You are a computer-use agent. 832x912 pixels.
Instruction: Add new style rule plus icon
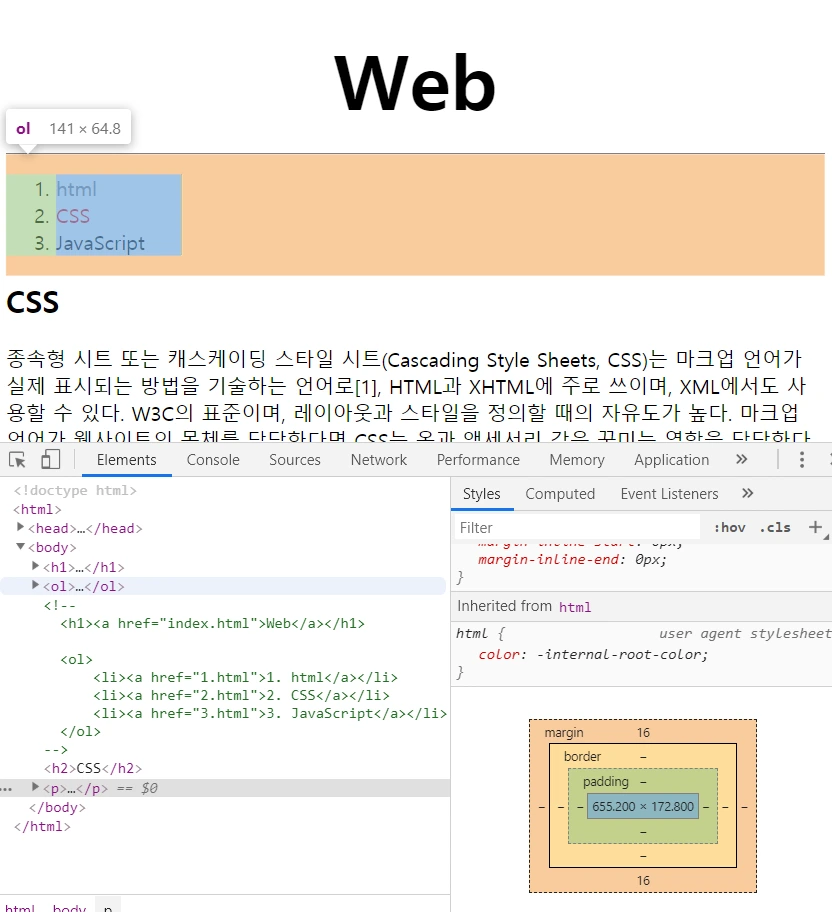click(x=815, y=527)
